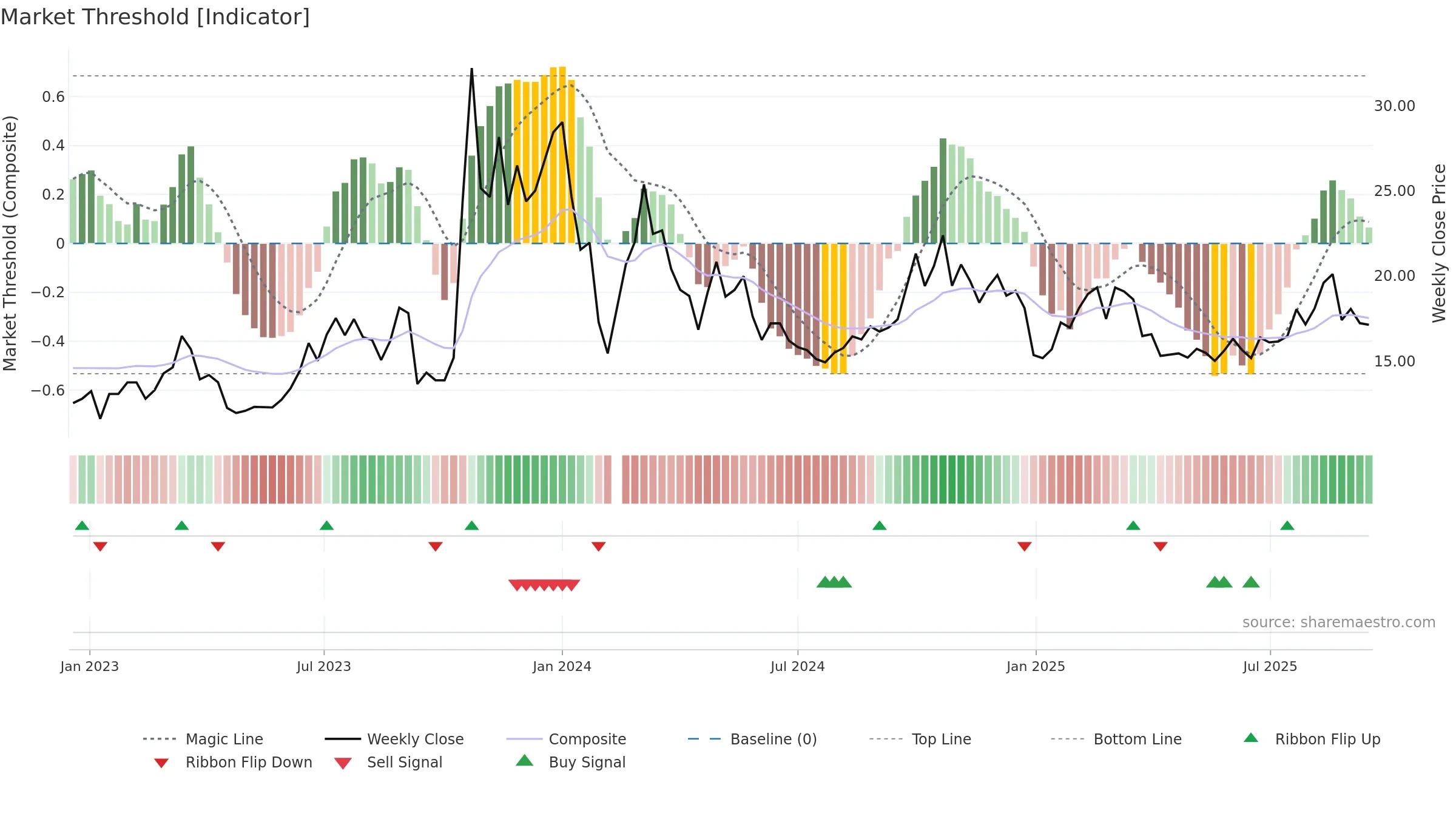Toggle the Baseline (0) legend entry
The height and width of the screenshot is (819, 1456).
(x=752, y=739)
